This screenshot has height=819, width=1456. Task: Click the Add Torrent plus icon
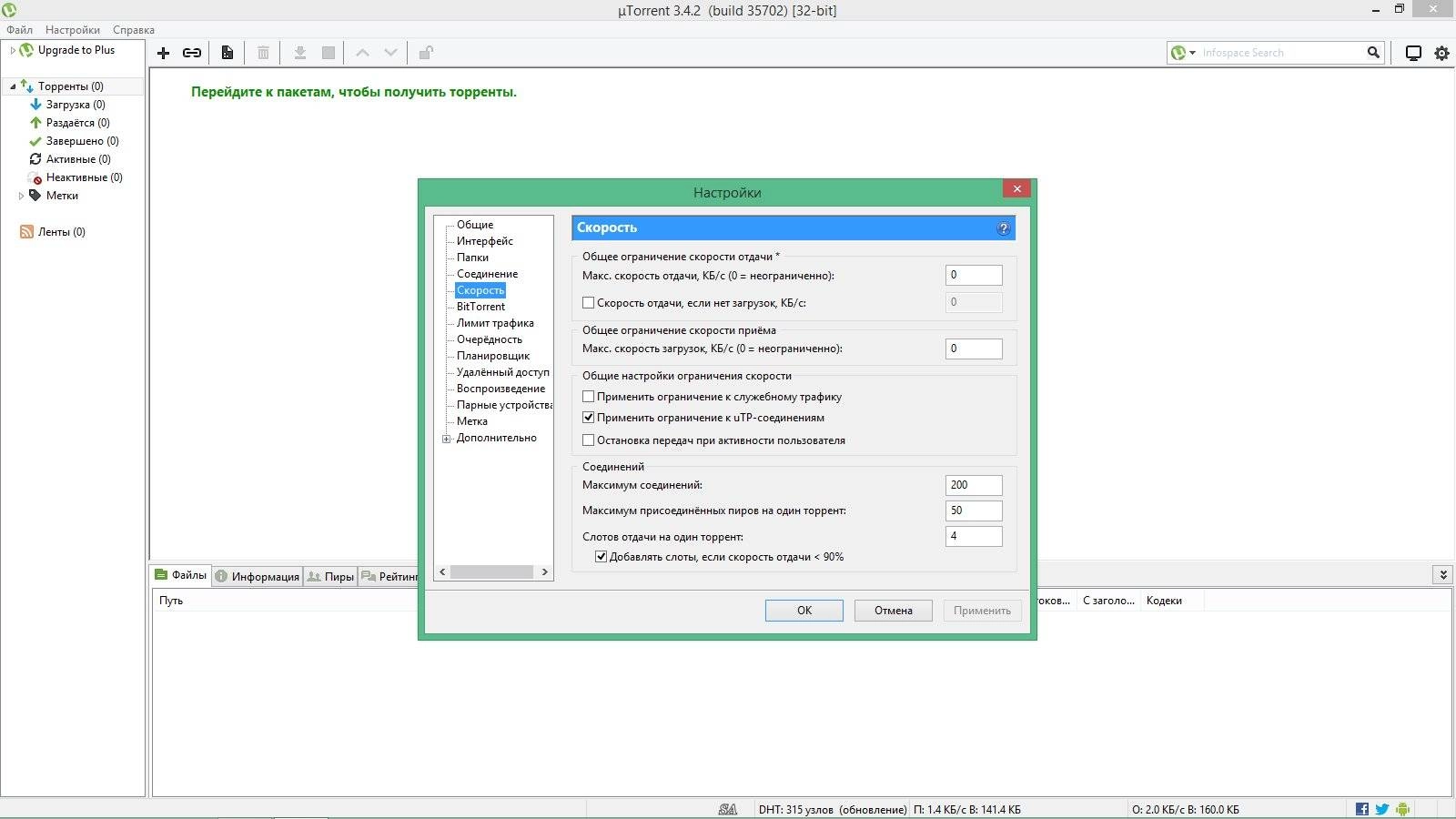point(164,52)
